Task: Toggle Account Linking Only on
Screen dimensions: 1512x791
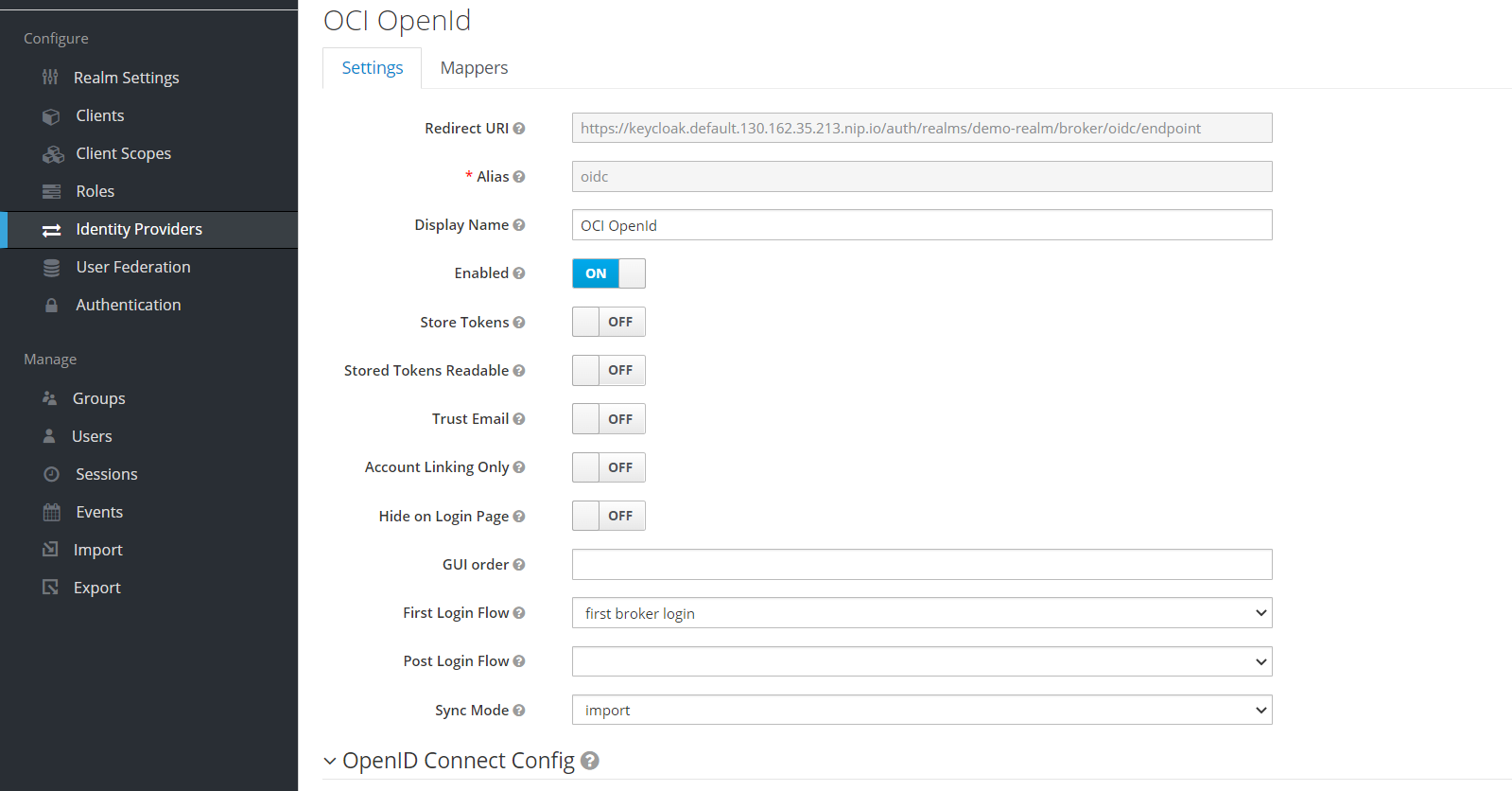Action: [609, 467]
